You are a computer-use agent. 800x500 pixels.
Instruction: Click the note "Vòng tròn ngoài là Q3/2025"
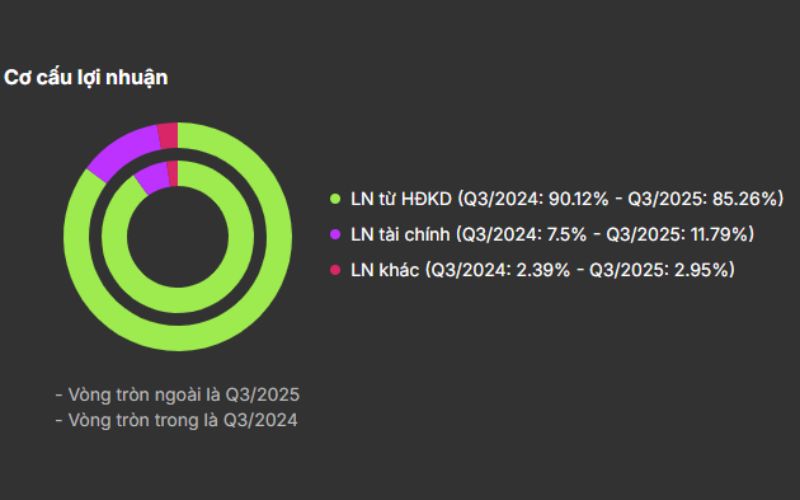click(178, 393)
